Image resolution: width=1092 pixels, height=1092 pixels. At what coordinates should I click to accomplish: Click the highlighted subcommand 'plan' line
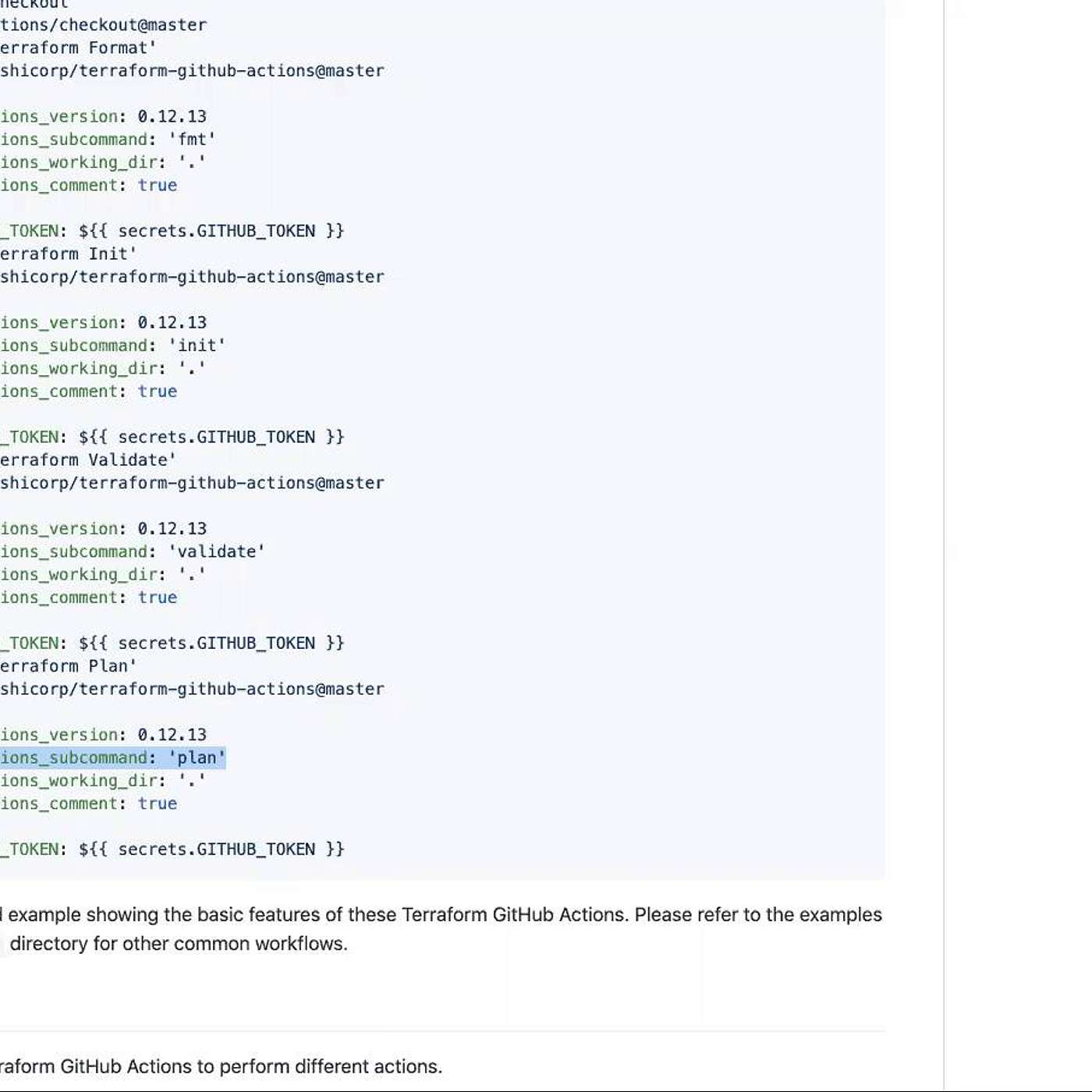click(113, 757)
